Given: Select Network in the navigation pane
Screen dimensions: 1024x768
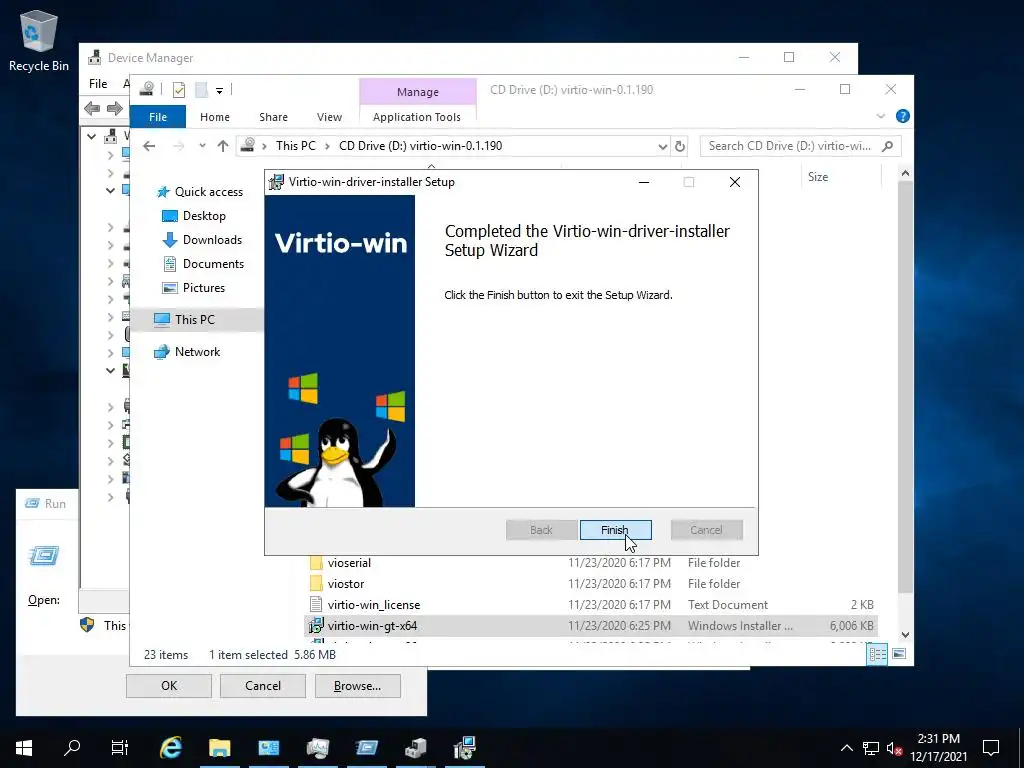Looking at the screenshot, I should click(x=197, y=351).
